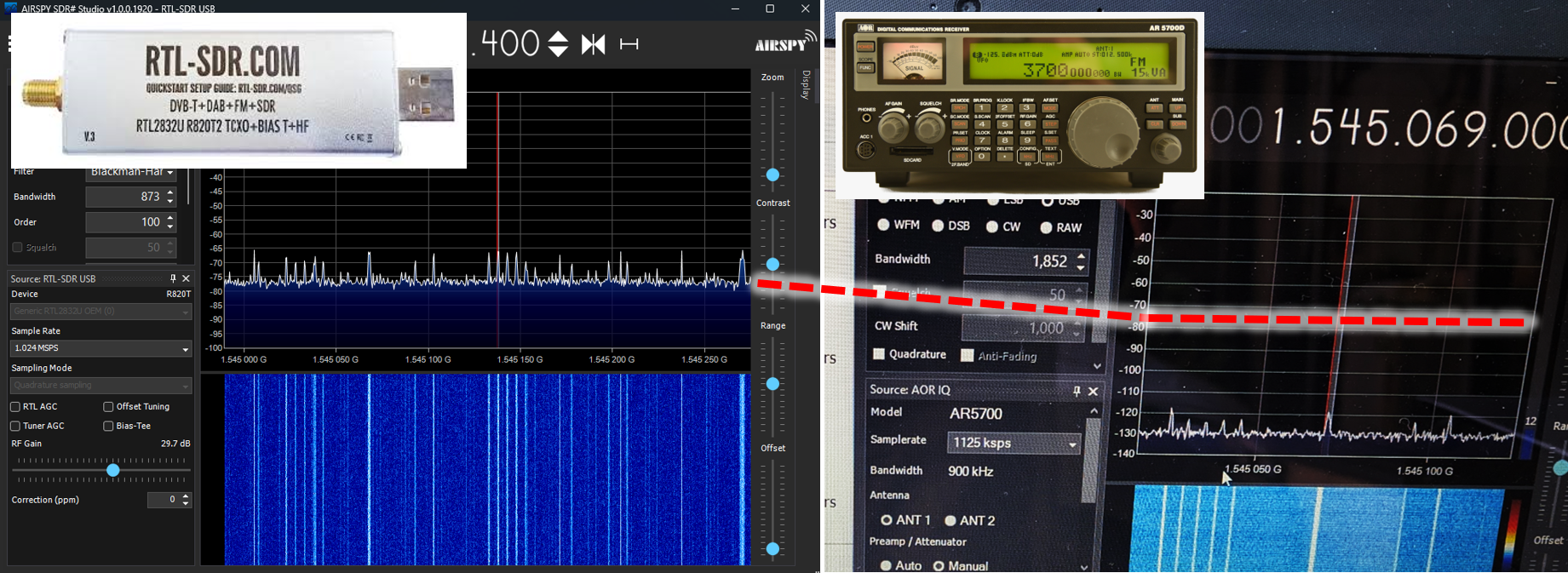1568x573 pixels.
Task: Open the Sampling Mode dropdown
Action: (101, 386)
